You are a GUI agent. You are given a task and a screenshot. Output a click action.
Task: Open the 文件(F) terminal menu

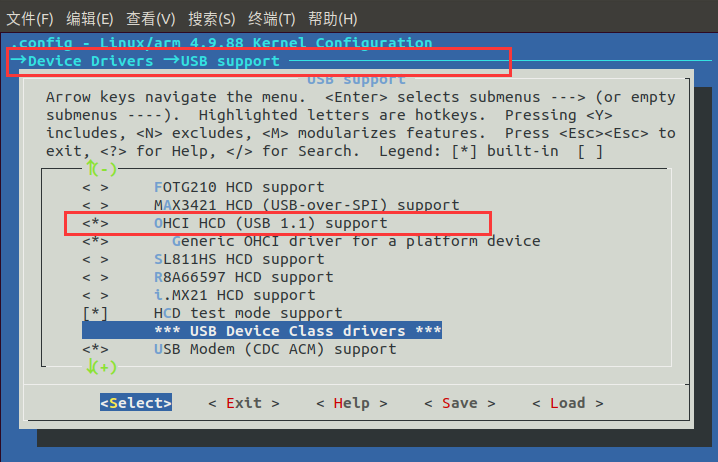click(30, 19)
